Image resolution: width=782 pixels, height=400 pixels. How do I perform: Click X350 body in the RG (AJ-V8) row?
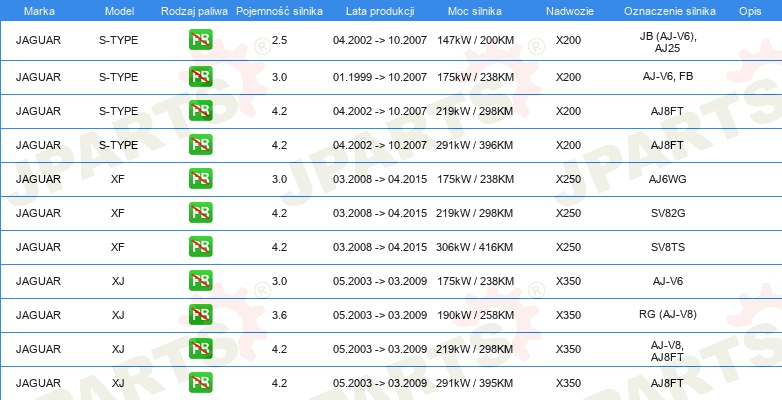pos(569,315)
